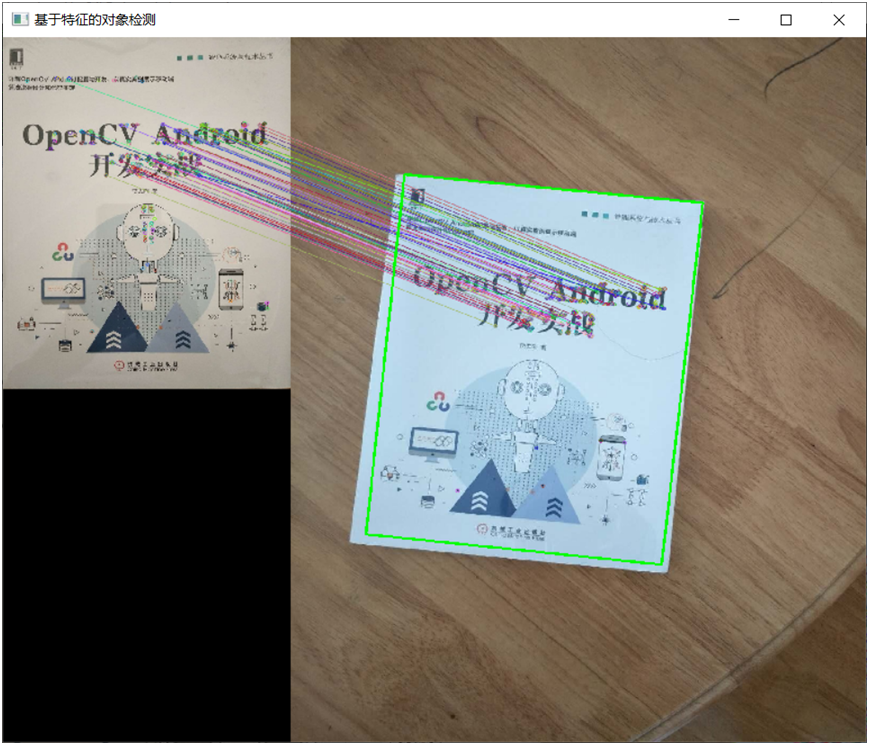Click the monitor icon on the template cover

tap(63, 291)
